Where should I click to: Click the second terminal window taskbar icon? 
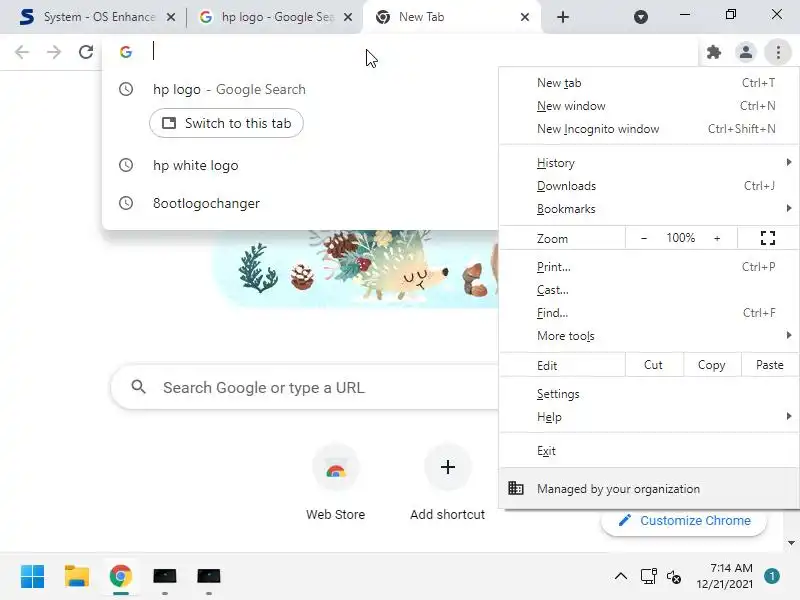209,577
